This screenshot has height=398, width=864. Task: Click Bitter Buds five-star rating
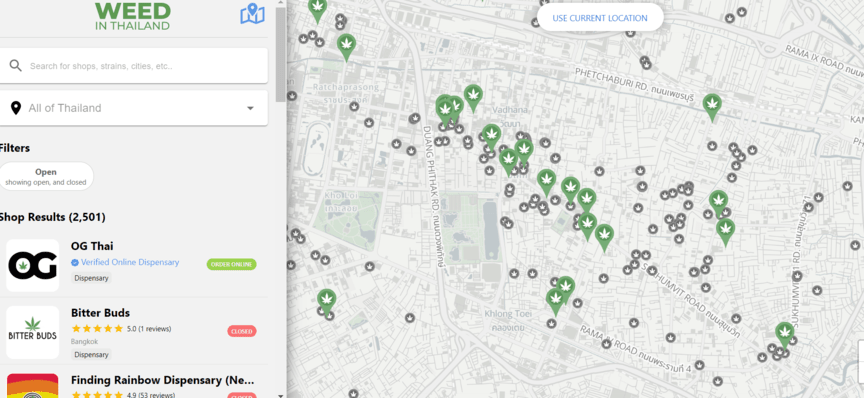97,329
